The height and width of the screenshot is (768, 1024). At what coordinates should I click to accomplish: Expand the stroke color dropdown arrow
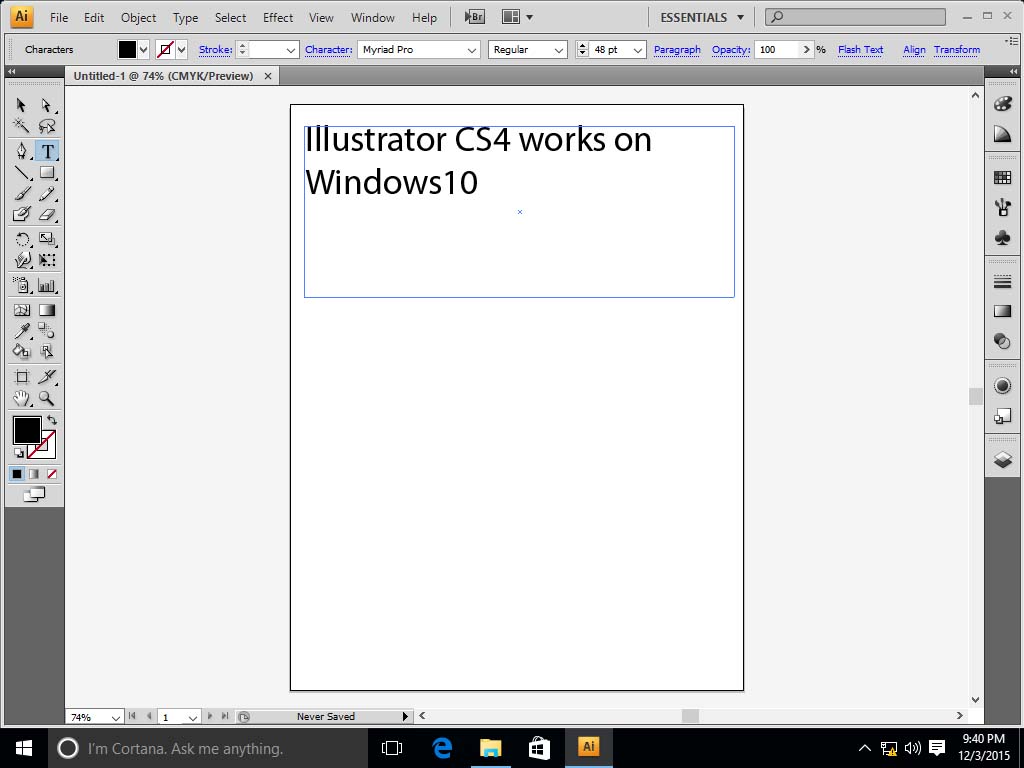tap(182, 50)
